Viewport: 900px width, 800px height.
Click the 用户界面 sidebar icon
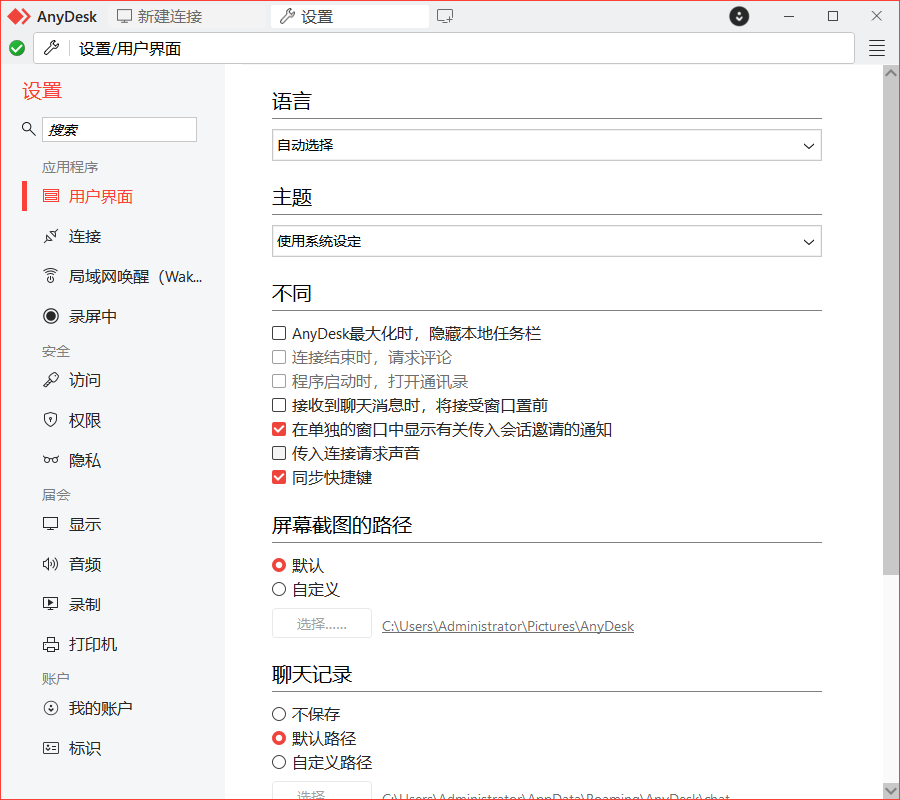(x=51, y=196)
